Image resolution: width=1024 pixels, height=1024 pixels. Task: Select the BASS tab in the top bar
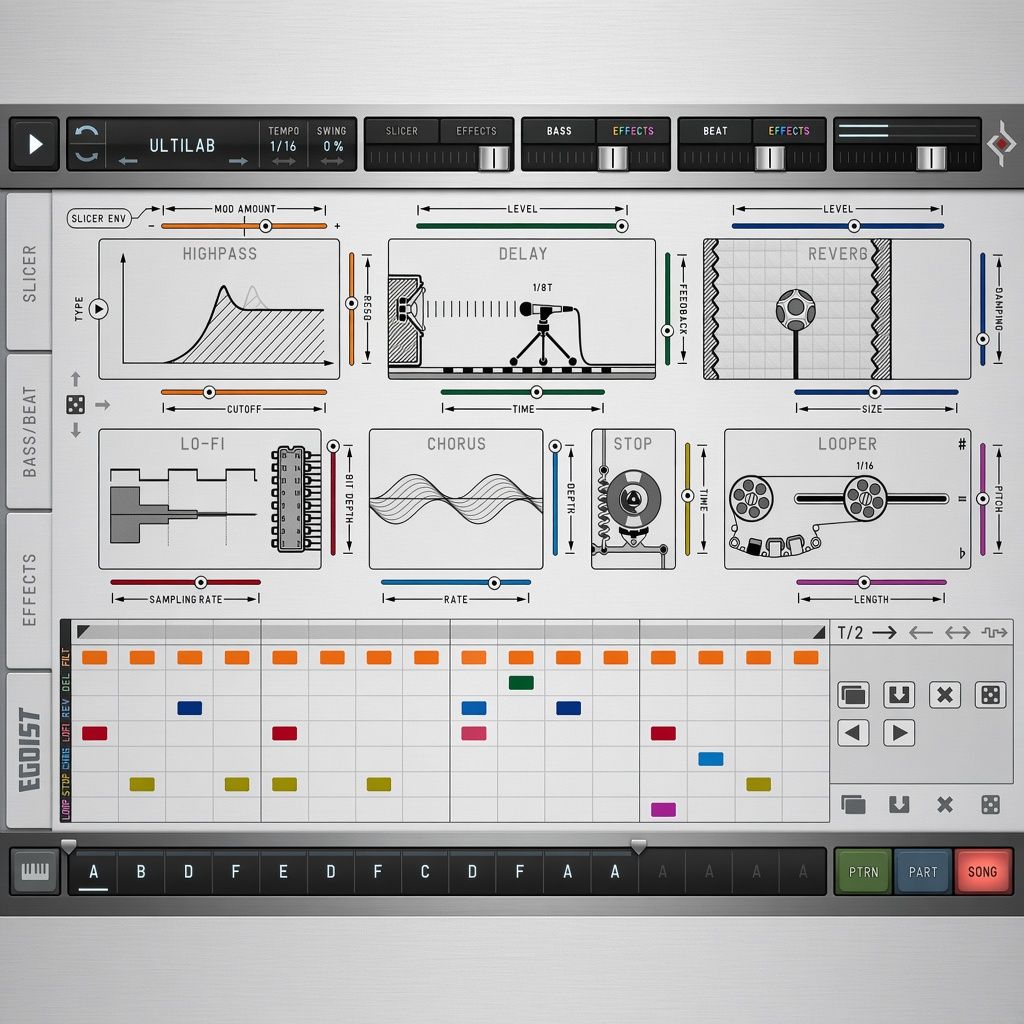559,131
